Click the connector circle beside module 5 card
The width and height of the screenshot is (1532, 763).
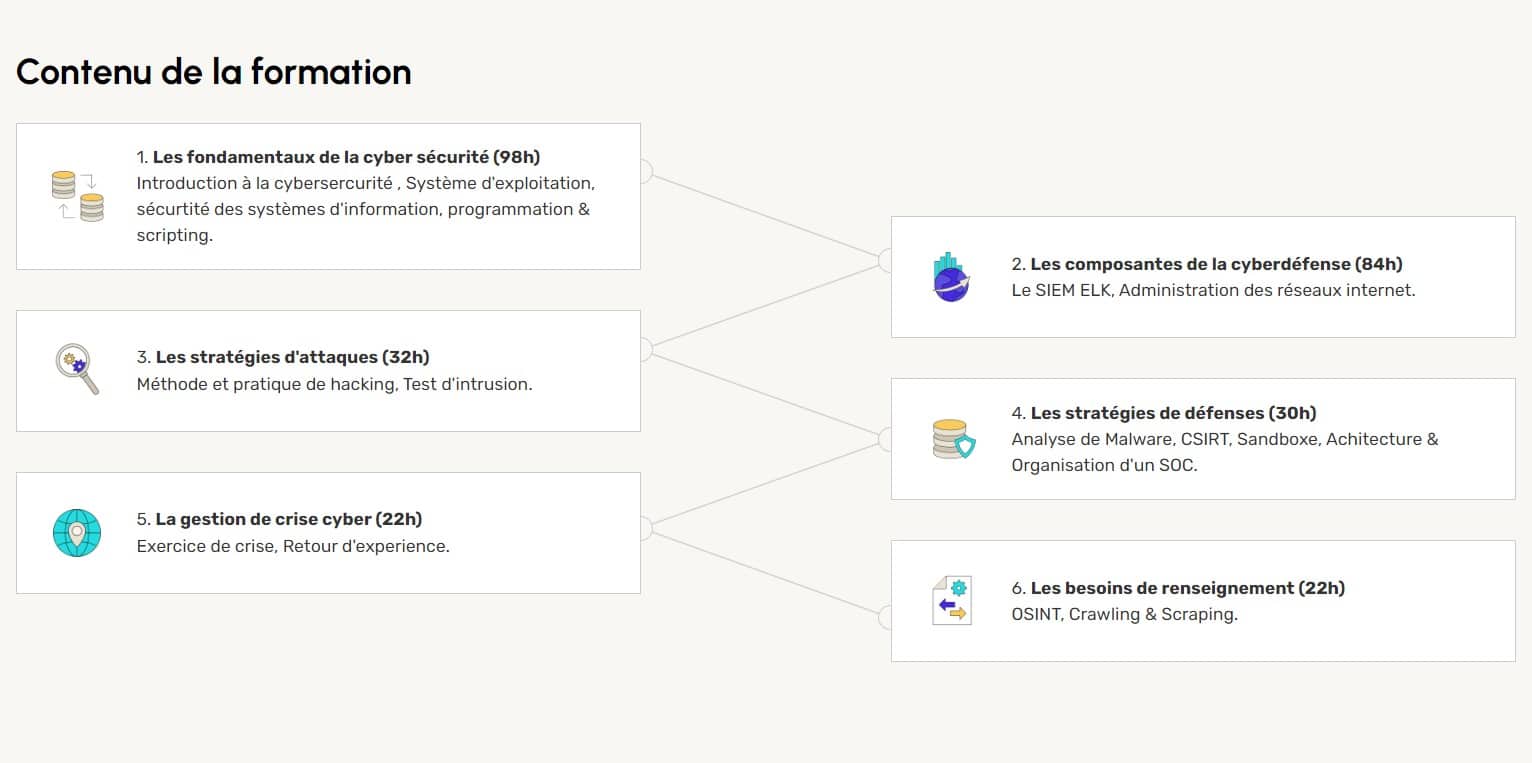(x=642, y=528)
